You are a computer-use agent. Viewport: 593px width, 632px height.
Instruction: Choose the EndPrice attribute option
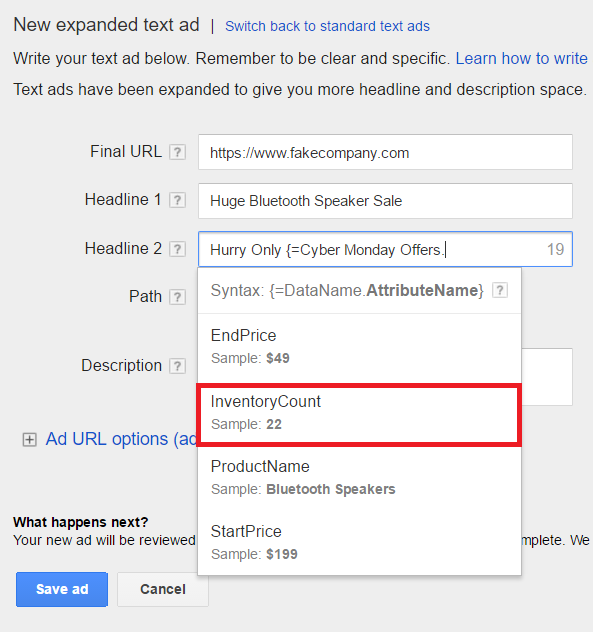(x=359, y=347)
